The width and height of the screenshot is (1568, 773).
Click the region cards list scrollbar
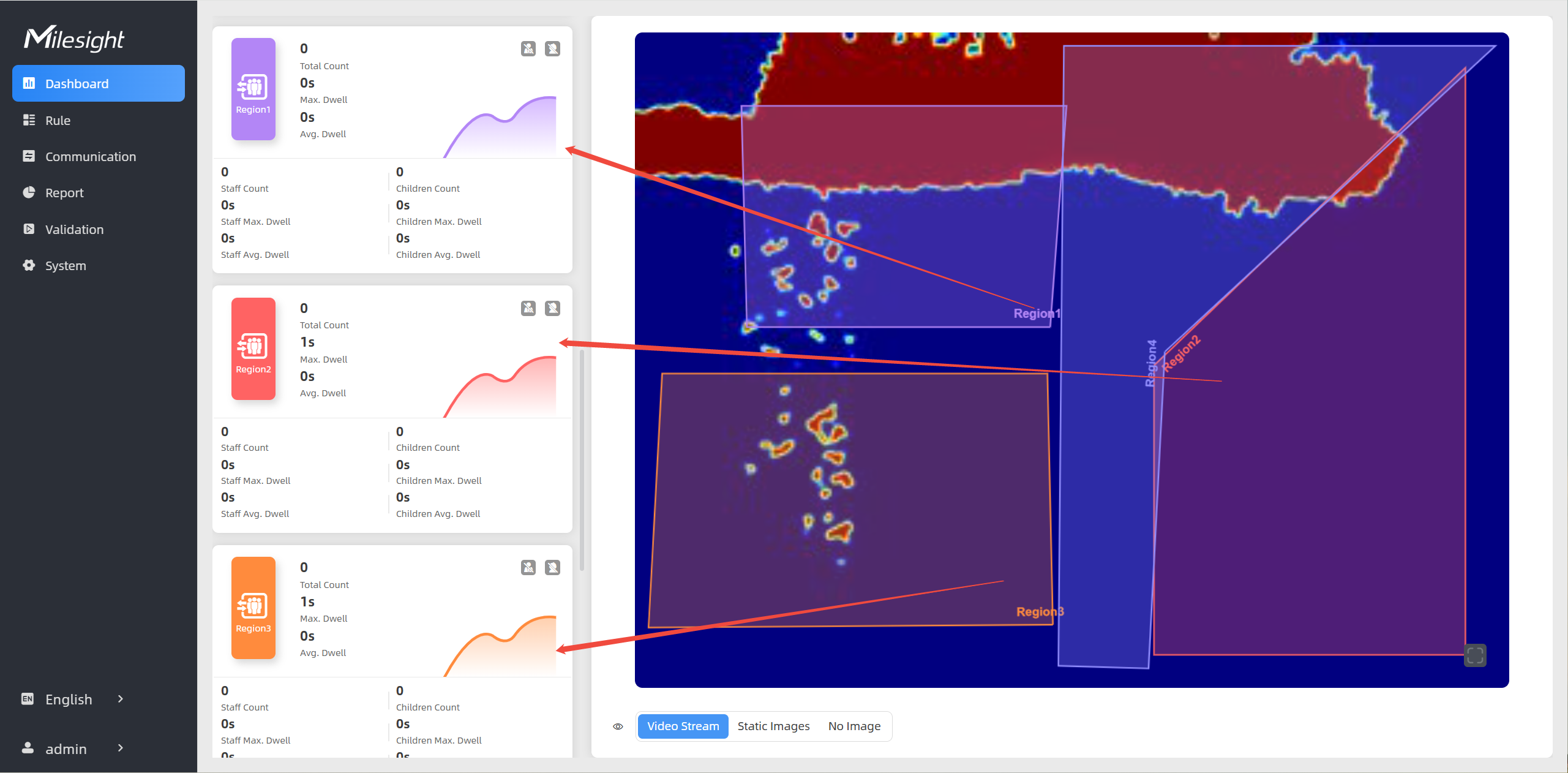point(582,459)
